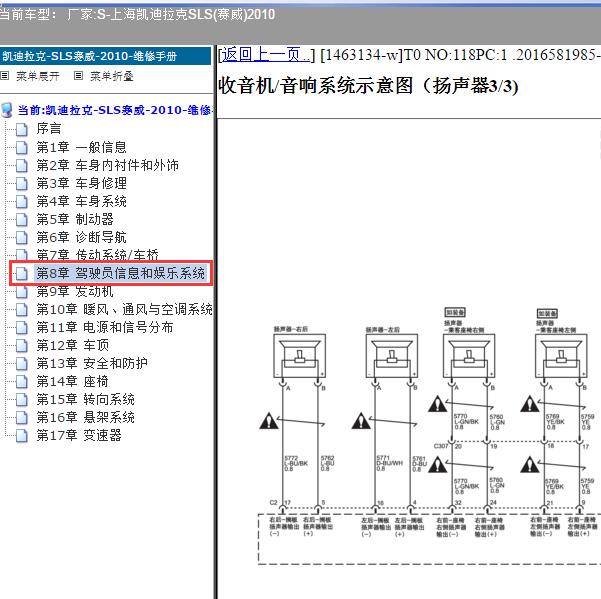Open 第6章 诊断导航
The image size is (601, 599).
coord(81,237)
